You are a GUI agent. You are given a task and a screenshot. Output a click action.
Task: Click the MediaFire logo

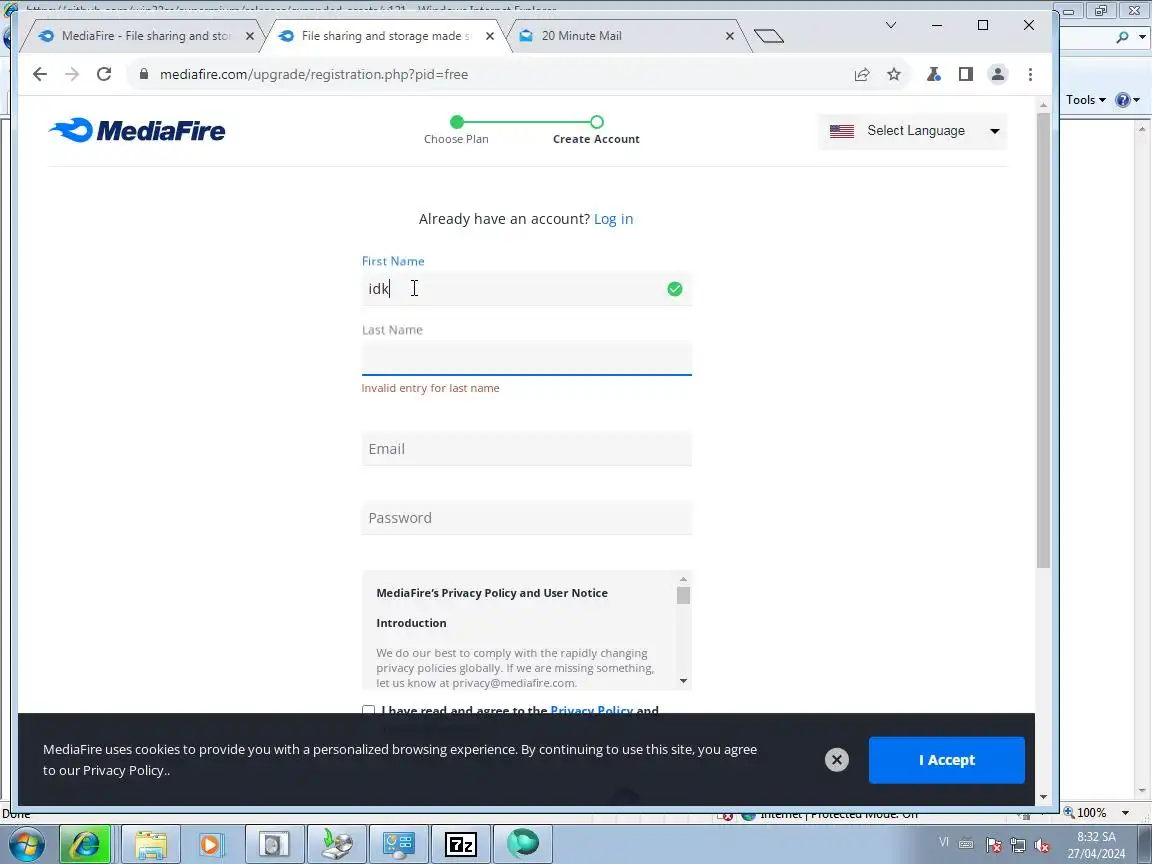click(137, 131)
